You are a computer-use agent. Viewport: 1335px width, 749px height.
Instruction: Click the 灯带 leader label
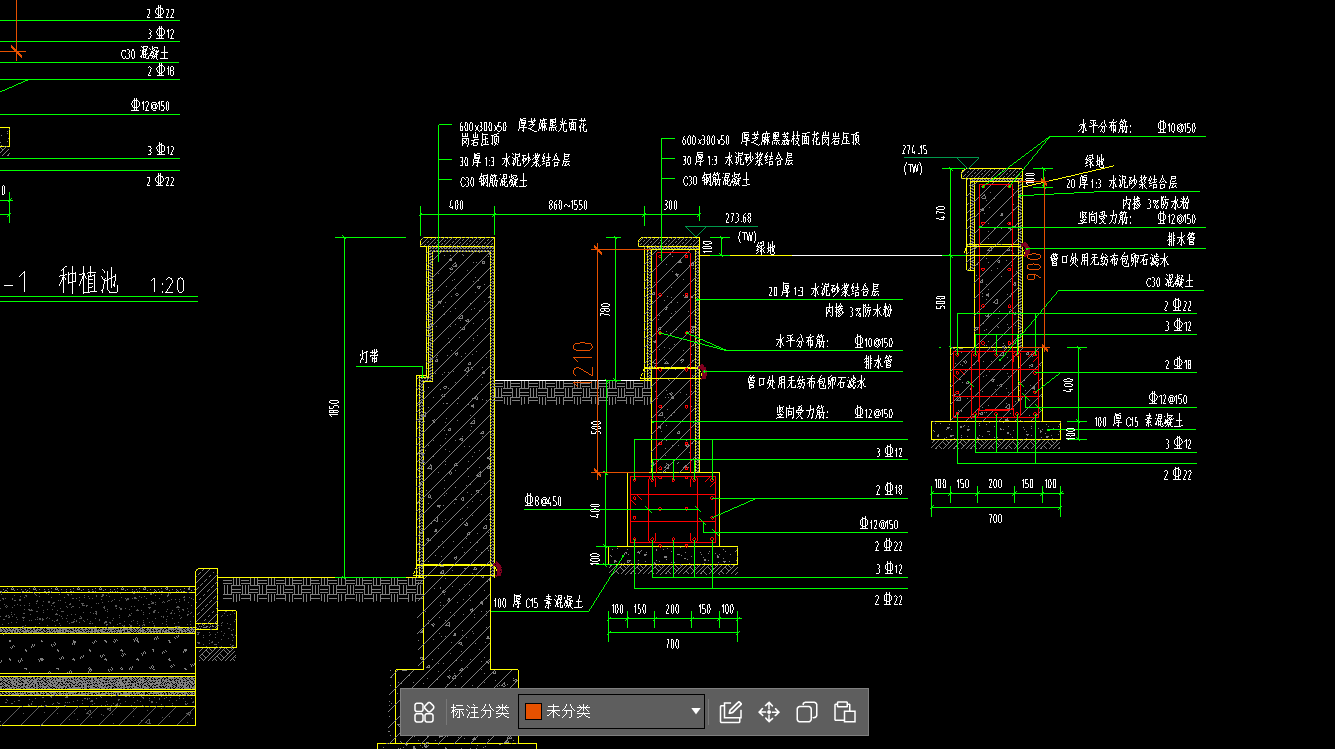pyautogui.click(x=369, y=355)
